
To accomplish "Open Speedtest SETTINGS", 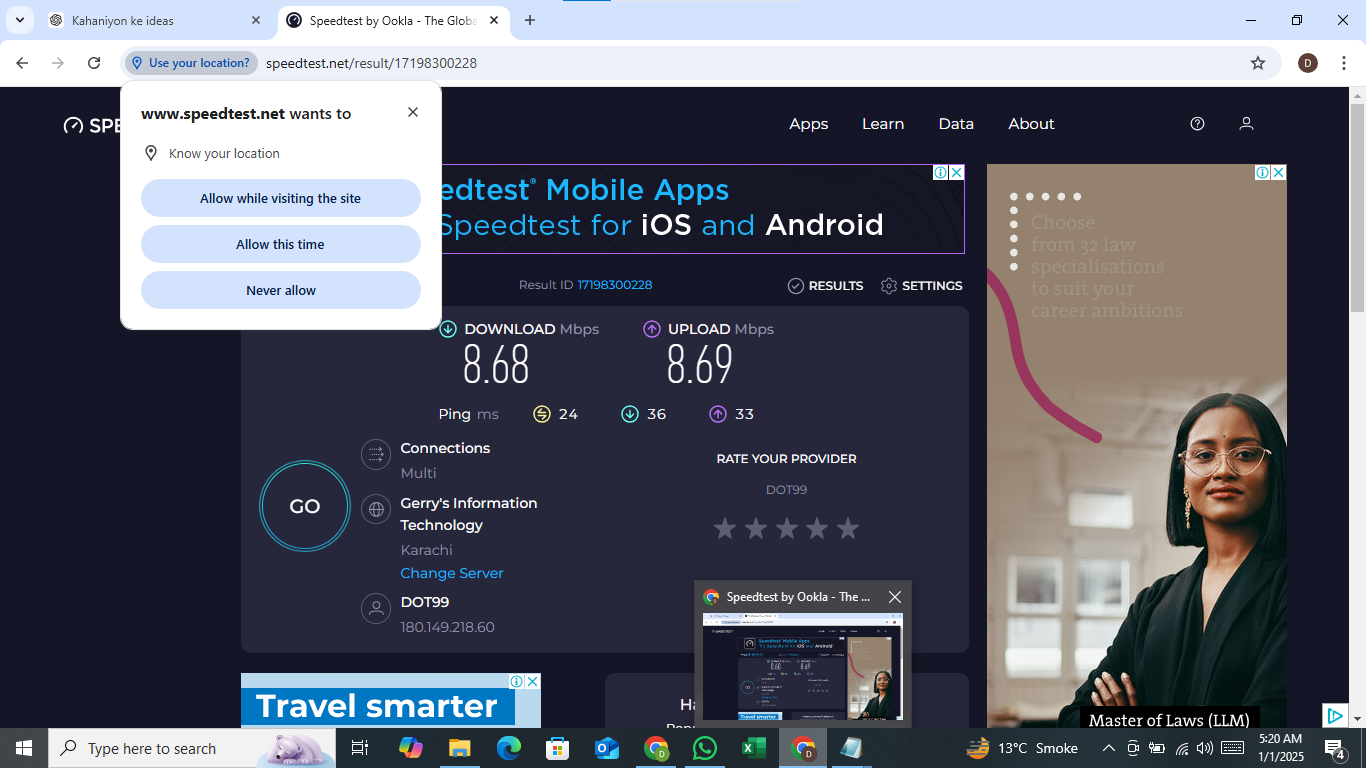I will click(x=921, y=286).
